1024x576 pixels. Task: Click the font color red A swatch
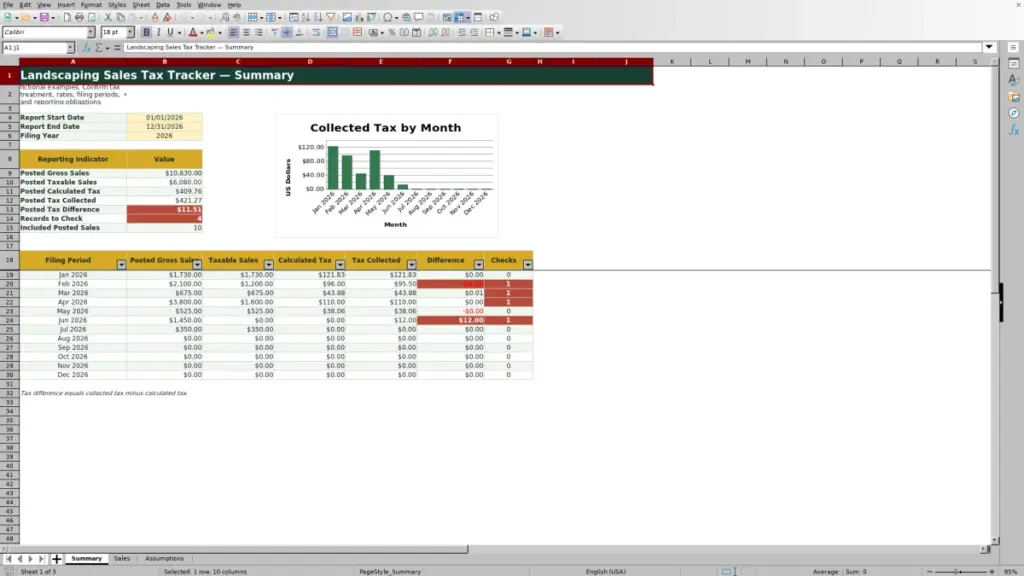click(x=193, y=33)
